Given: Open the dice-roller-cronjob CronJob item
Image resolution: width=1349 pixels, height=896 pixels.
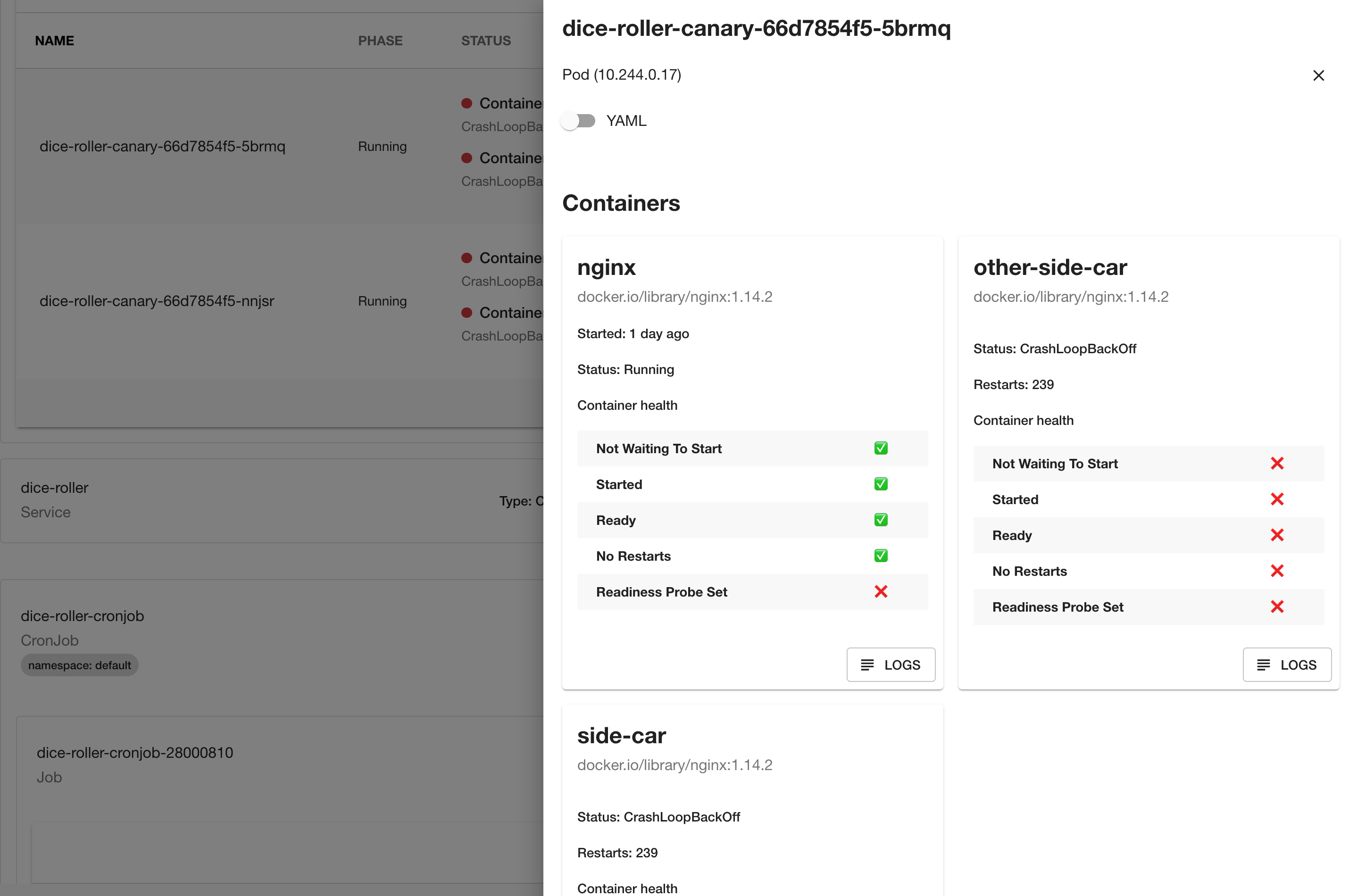Looking at the screenshot, I should (x=82, y=616).
